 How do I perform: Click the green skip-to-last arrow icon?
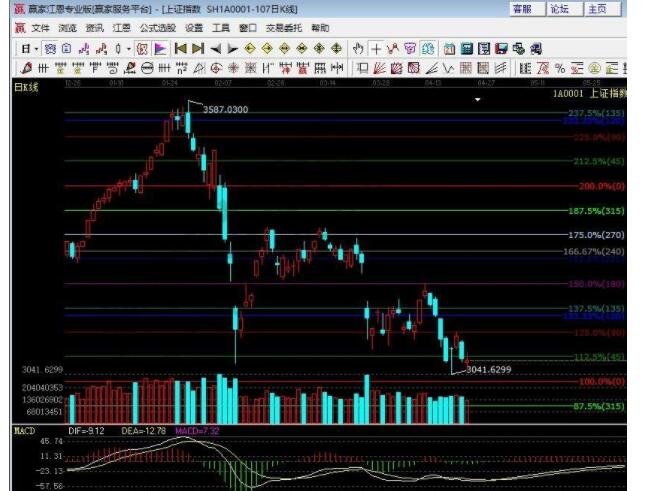198,48
